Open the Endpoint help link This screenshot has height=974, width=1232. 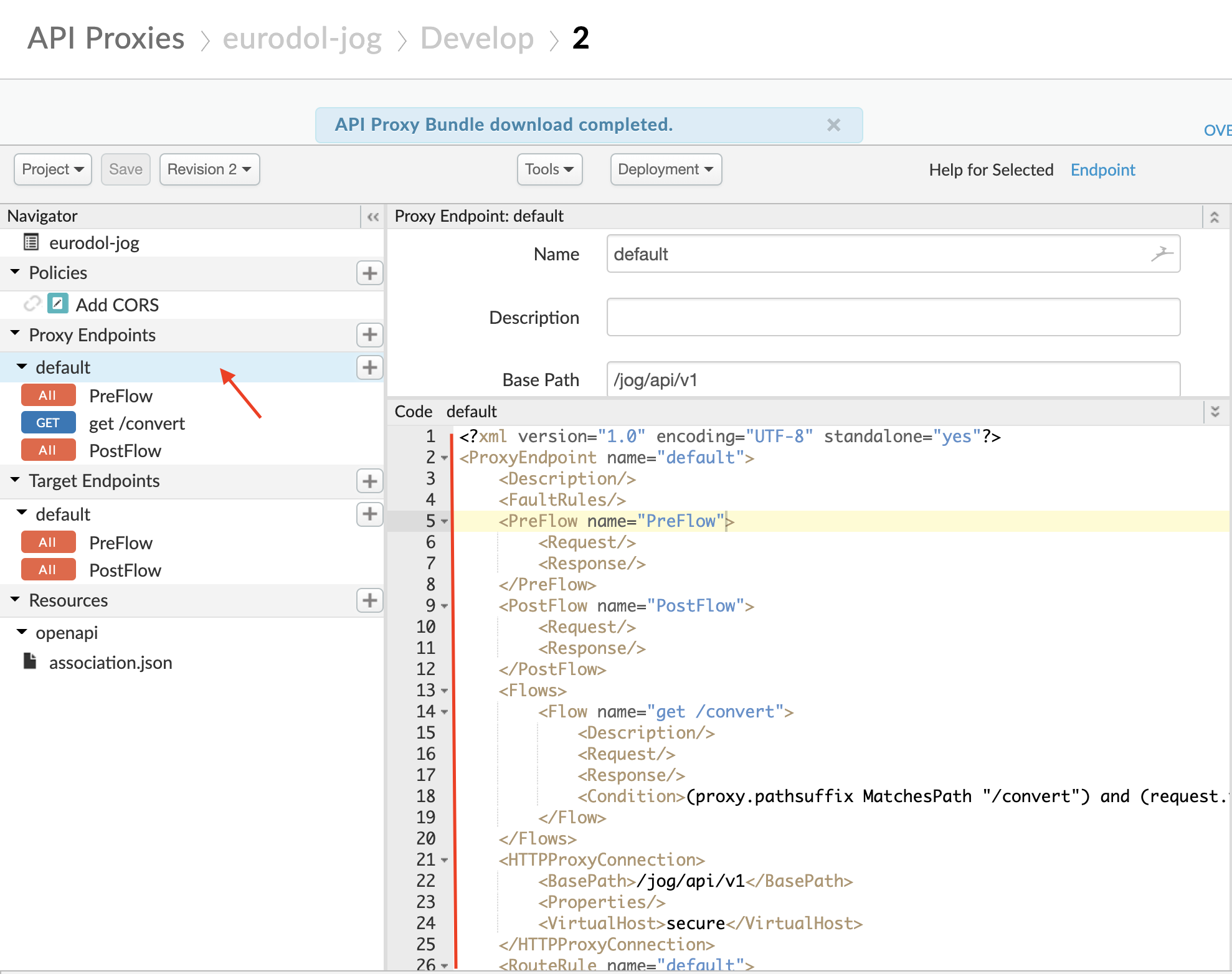point(1102,170)
